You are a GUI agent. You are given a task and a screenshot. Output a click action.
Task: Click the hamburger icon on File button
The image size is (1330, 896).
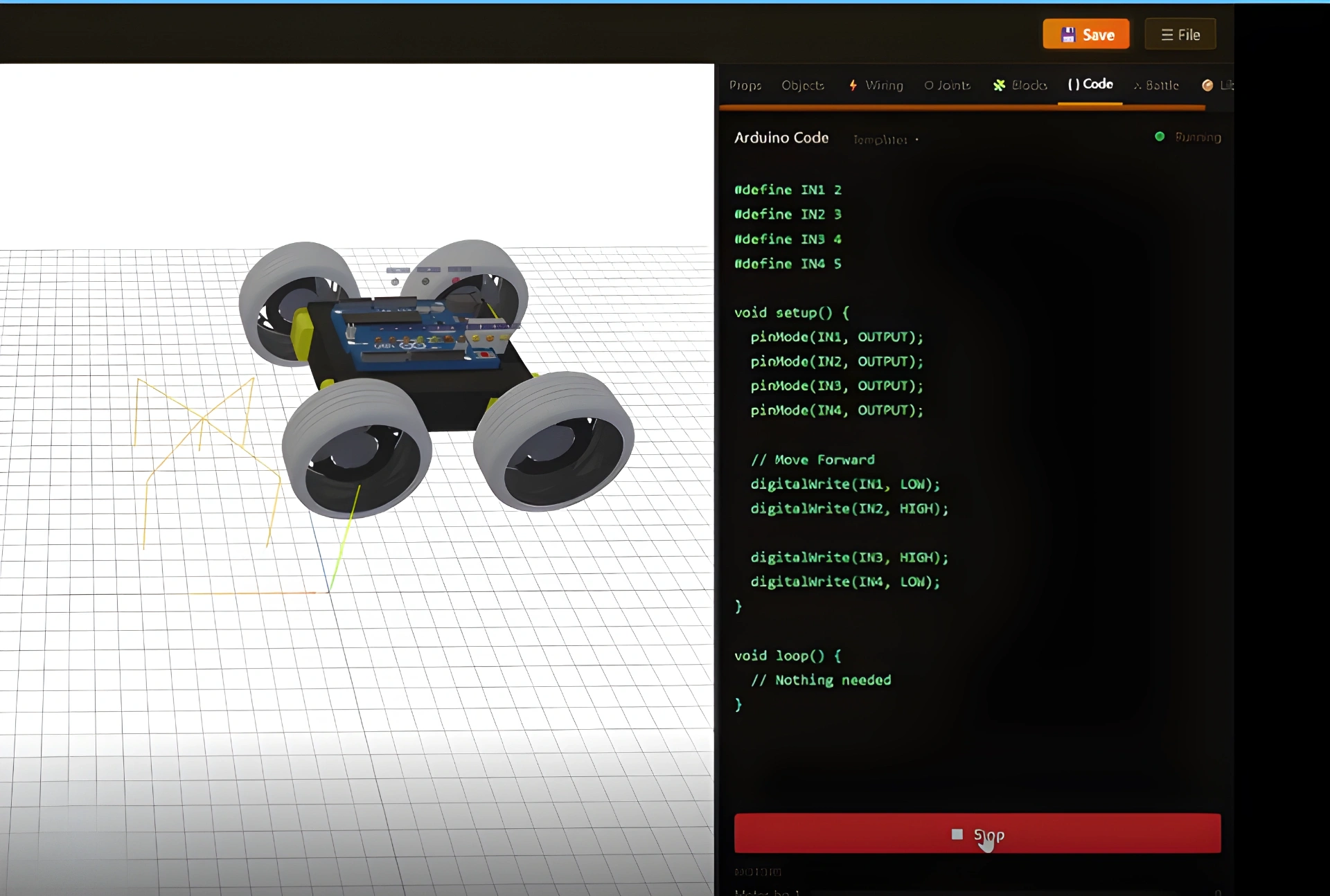click(1167, 35)
